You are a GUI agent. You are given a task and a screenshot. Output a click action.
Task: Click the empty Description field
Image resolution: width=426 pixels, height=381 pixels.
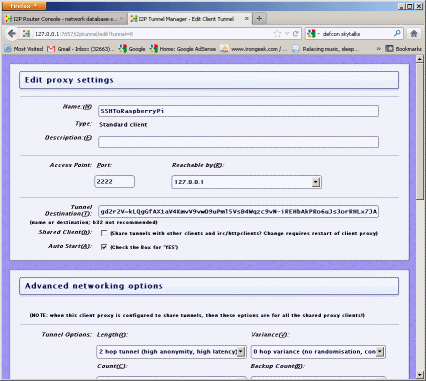[238, 142]
